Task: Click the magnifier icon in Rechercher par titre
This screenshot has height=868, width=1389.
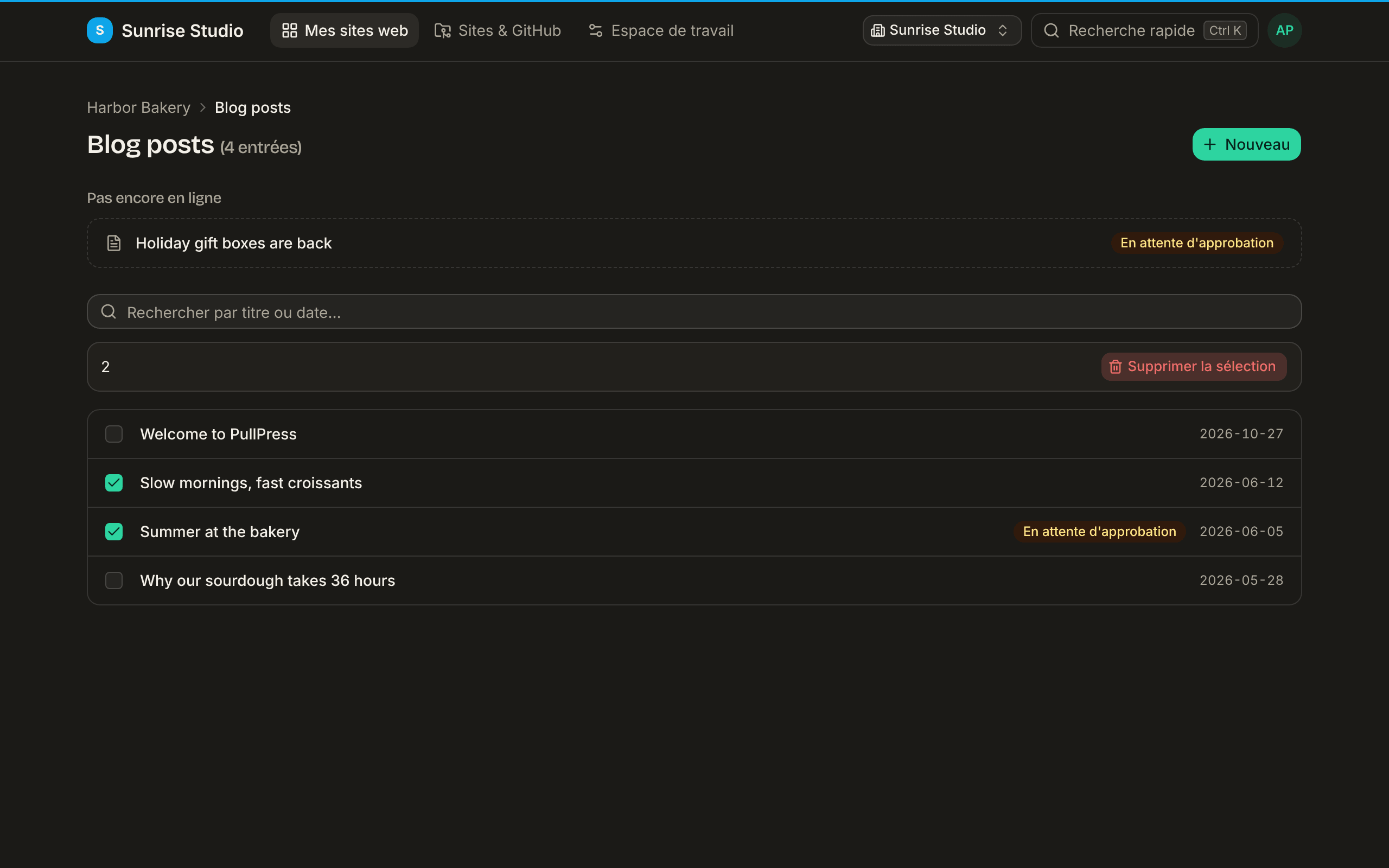Action: (109, 312)
